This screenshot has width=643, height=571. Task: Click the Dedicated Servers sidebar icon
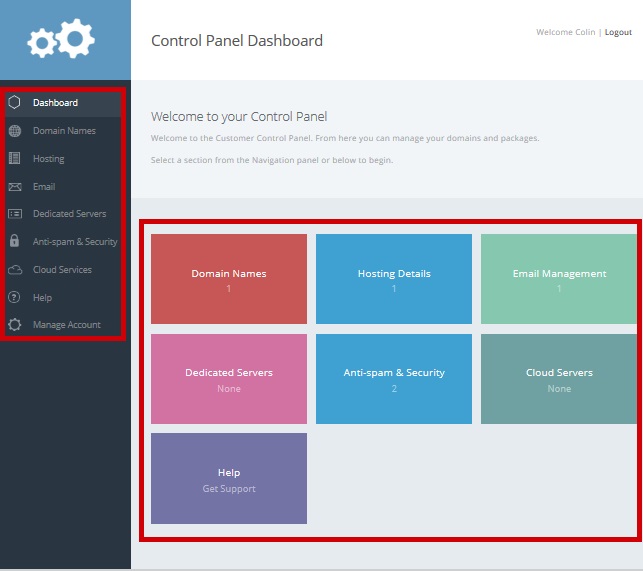tap(14, 213)
